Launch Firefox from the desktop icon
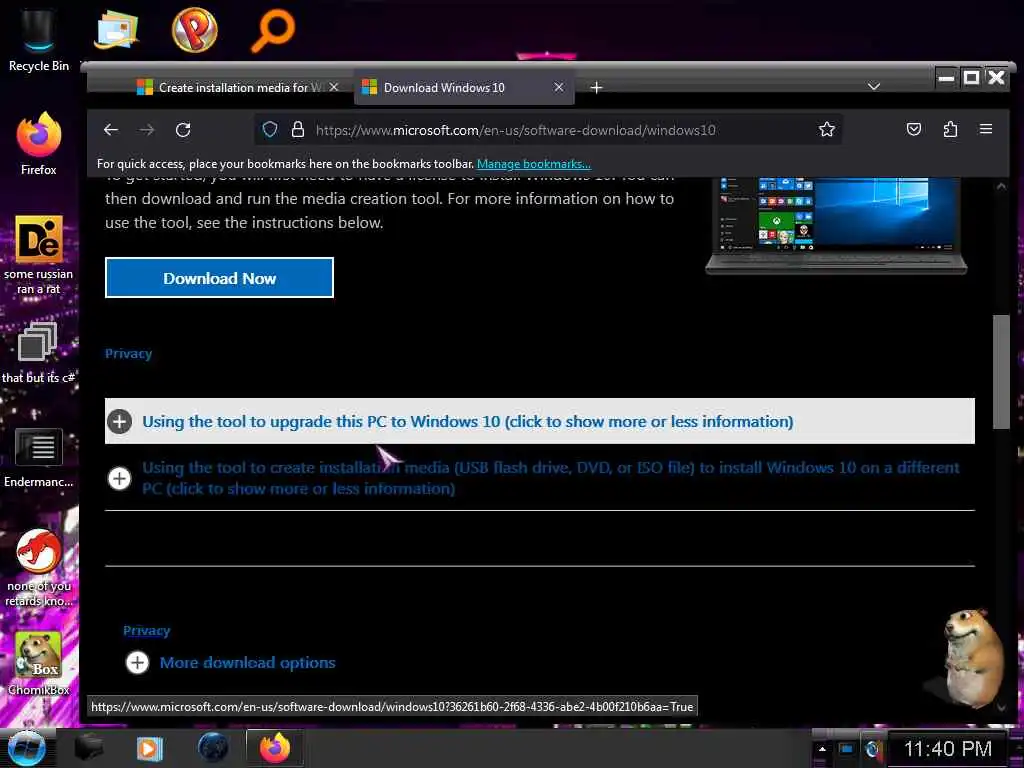This screenshot has width=1024, height=768. [39, 144]
